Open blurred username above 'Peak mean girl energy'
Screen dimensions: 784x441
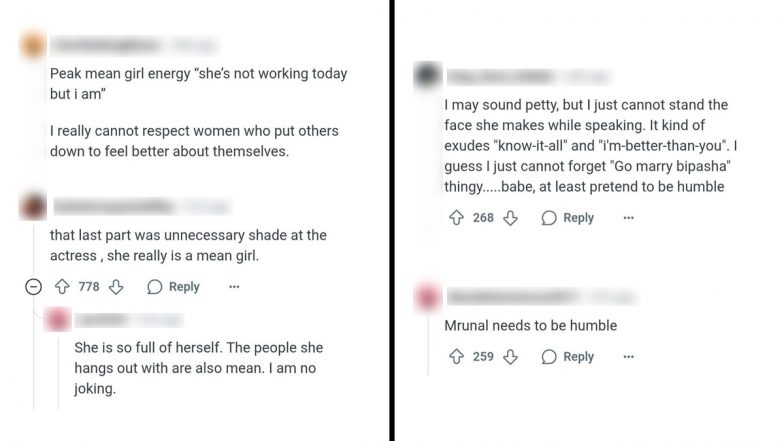coord(104,45)
